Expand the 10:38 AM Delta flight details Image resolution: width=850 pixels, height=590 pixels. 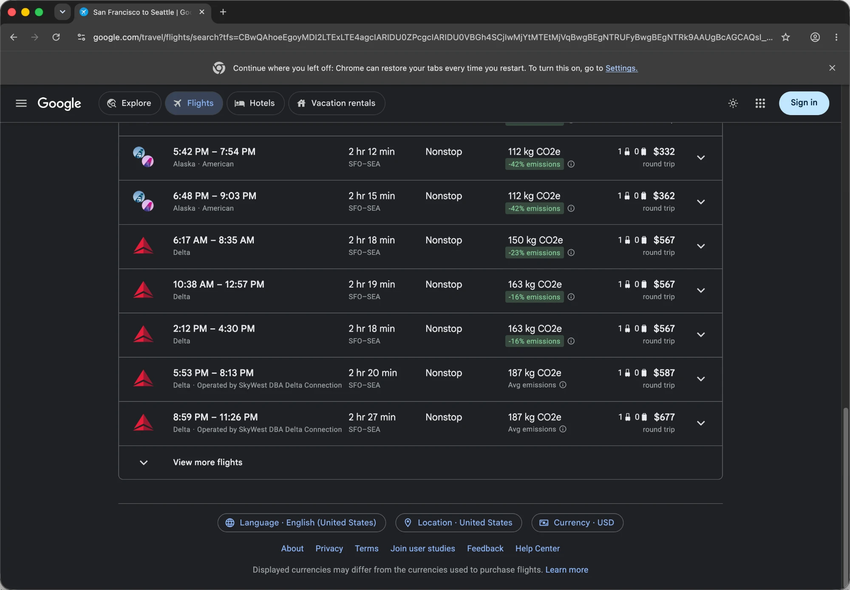[700, 291]
